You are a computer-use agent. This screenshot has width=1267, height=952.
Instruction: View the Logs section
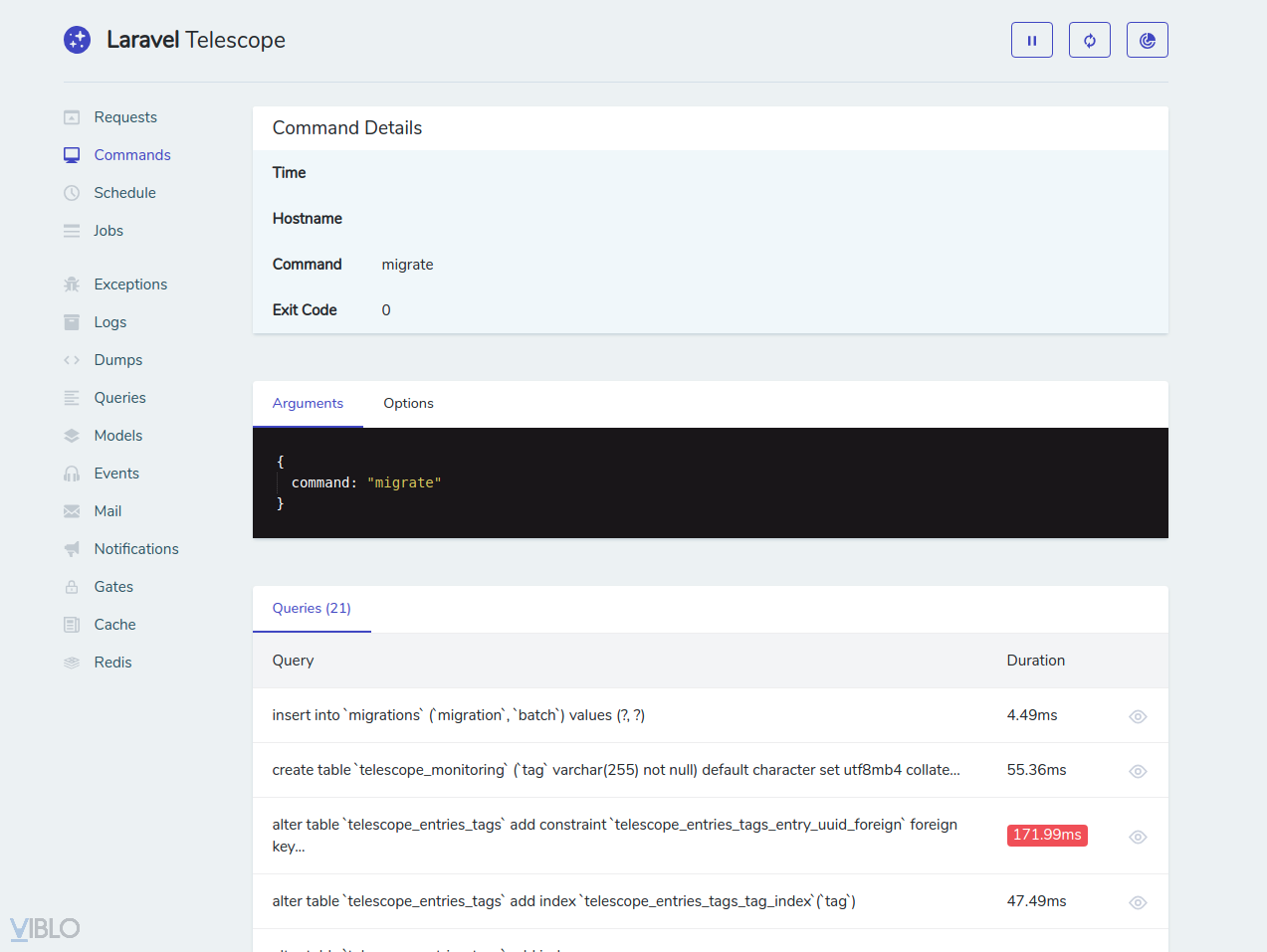pyautogui.click(x=110, y=322)
